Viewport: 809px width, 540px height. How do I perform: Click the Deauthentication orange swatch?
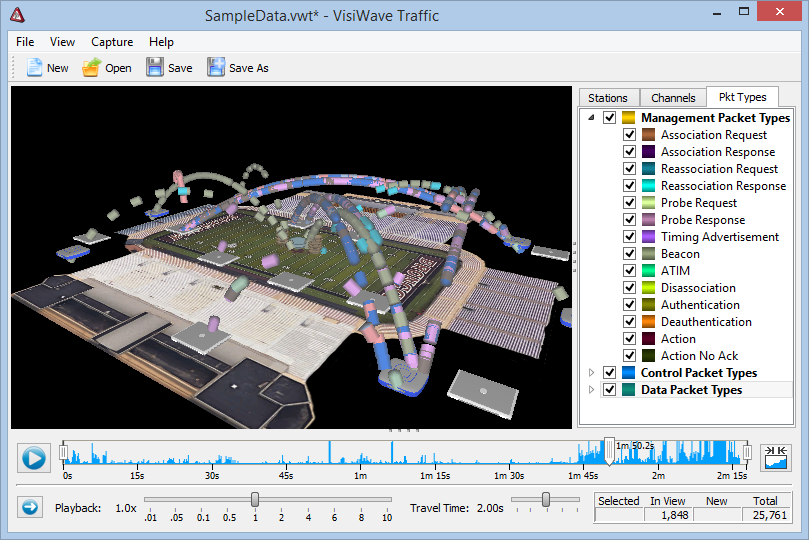tap(648, 322)
